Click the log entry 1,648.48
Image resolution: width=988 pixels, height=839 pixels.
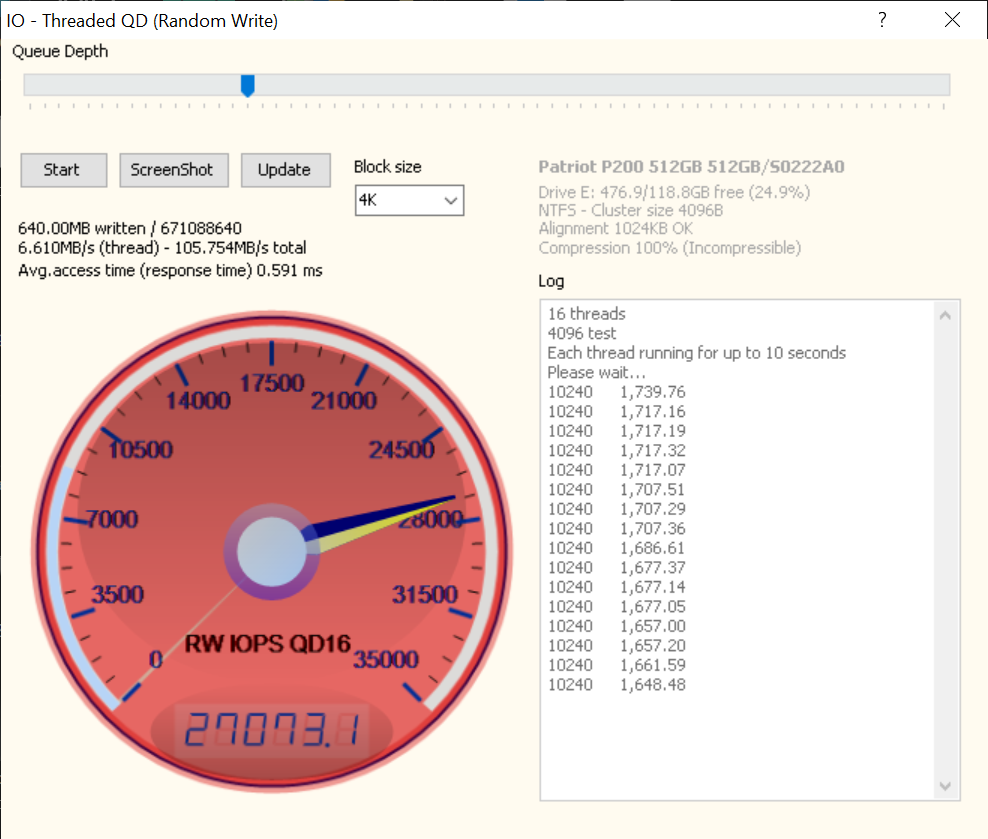point(616,685)
